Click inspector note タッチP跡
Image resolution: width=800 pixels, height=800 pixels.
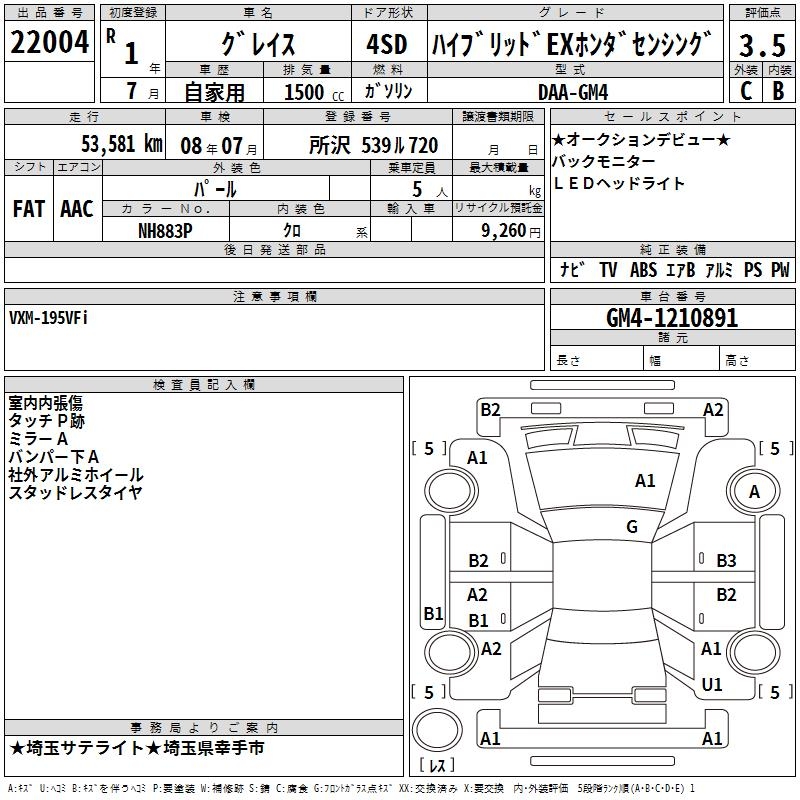tap(46, 421)
